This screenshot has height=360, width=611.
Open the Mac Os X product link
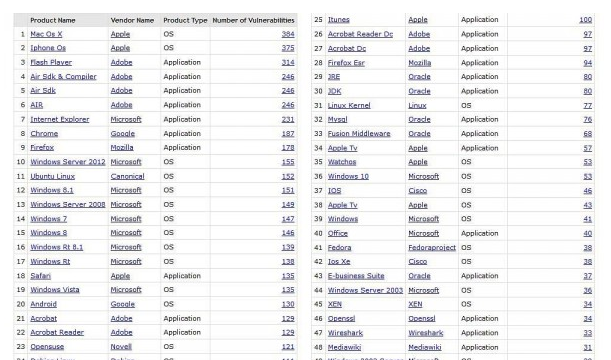[x=46, y=34]
